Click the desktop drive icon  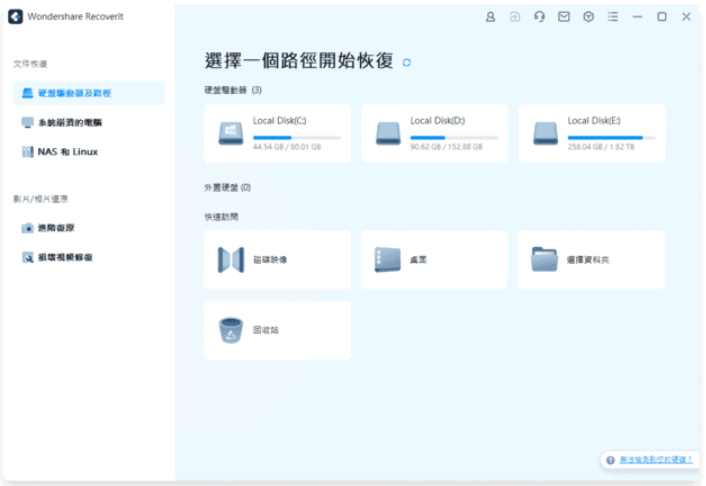click(388, 259)
